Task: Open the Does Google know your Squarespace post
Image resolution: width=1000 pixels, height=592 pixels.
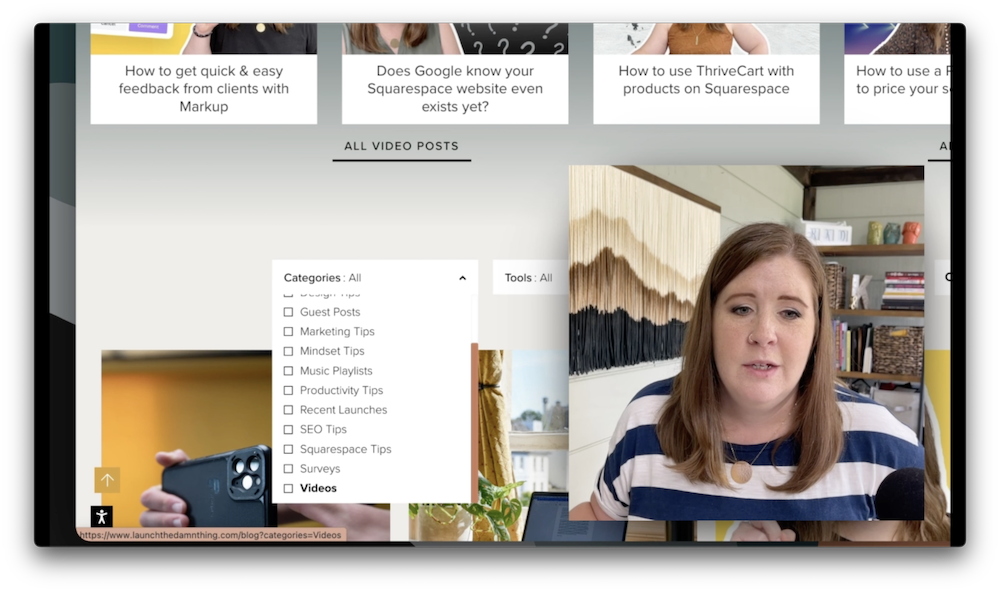Action: coord(455,89)
